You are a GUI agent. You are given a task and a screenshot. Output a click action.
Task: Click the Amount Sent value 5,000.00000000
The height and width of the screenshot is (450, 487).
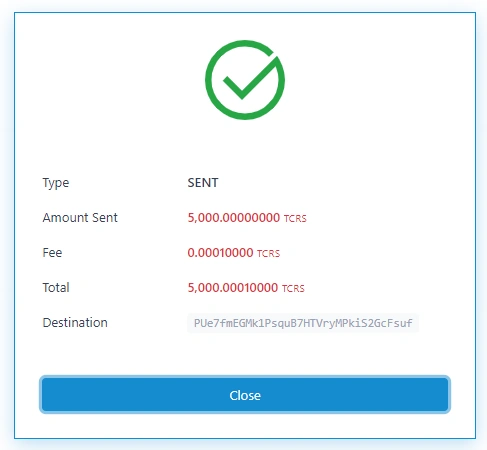234,218
